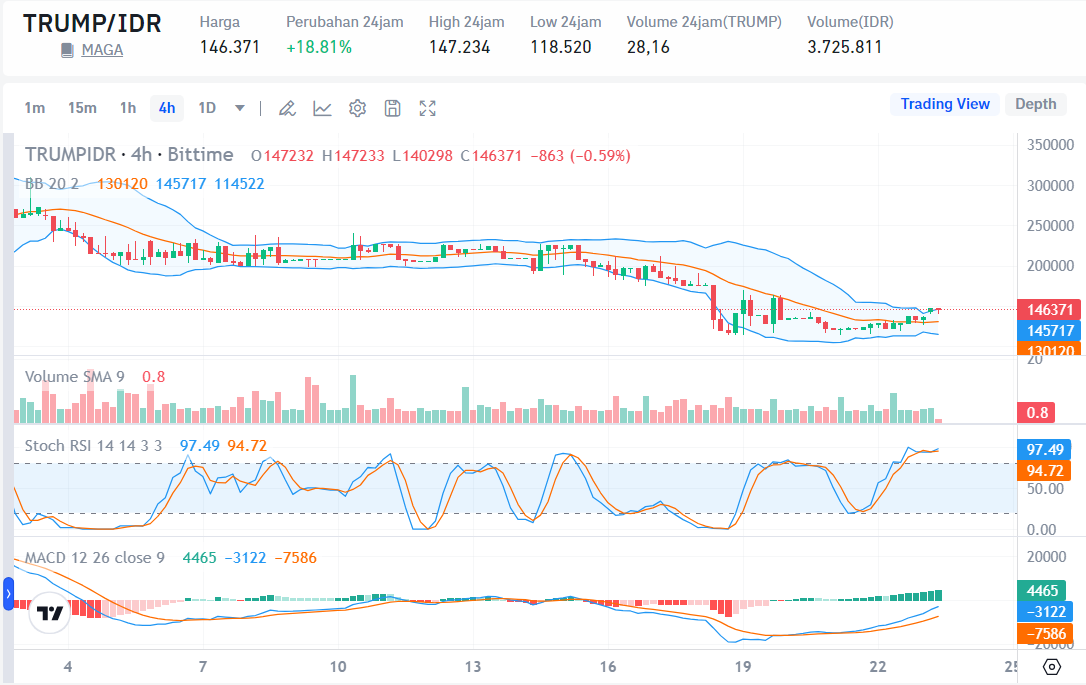Click the blue 145717 price axis tag
Screen dimensions: 1086x685
coord(1049,330)
